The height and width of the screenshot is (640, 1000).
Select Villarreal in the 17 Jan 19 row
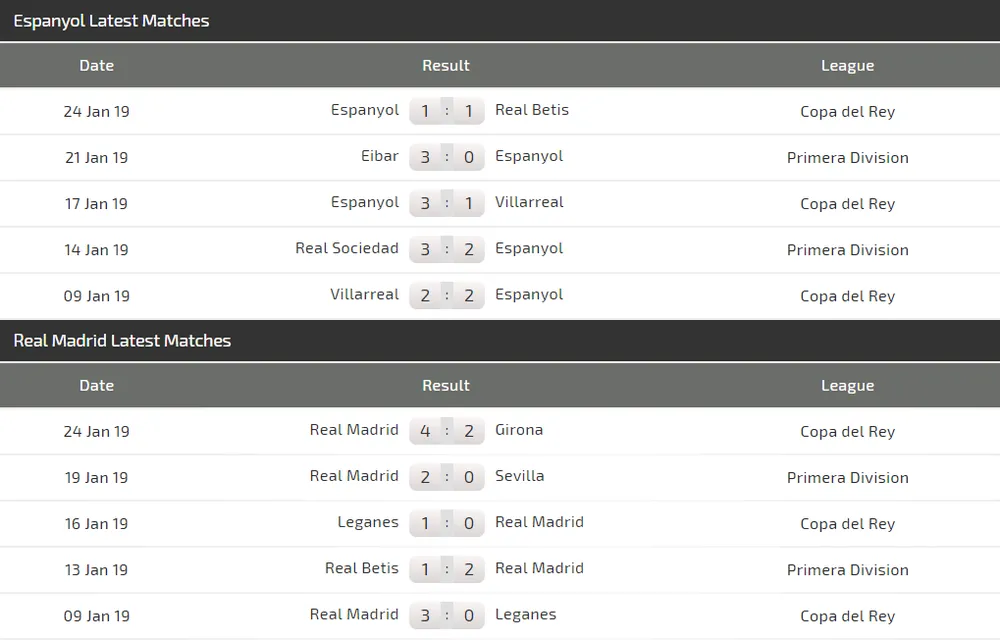pos(529,202)
